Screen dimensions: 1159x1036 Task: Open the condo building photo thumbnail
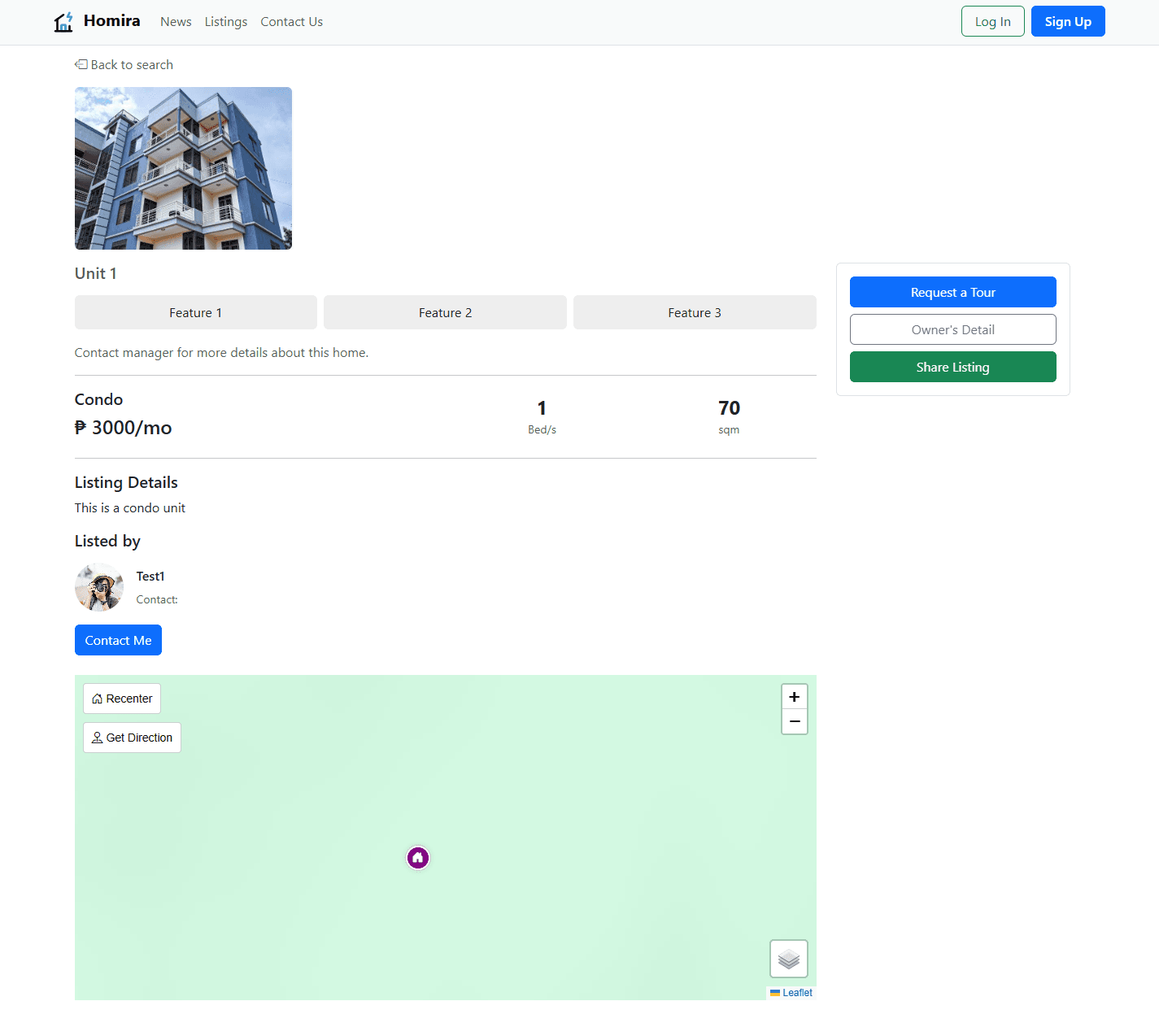point(183,168)
